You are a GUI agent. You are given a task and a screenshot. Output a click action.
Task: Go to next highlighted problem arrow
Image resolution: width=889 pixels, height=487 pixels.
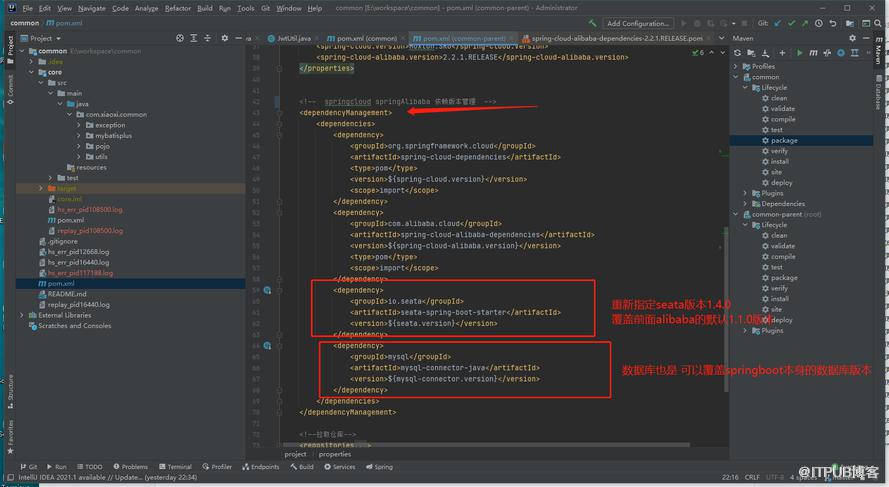tap(722, 53)
